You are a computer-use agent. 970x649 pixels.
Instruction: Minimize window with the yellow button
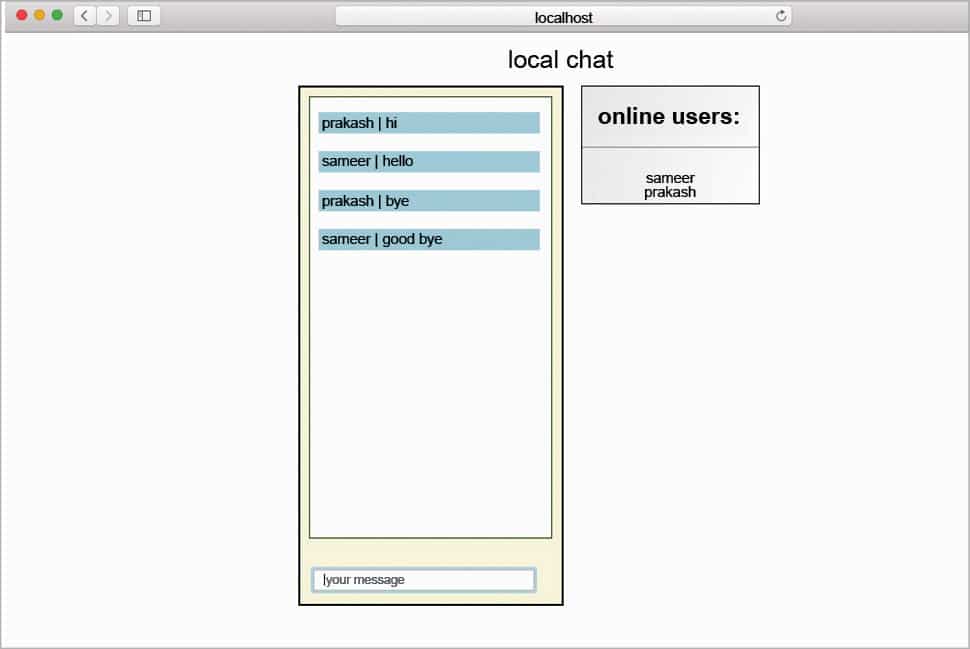pyautogui.click(x=40, y=15)
